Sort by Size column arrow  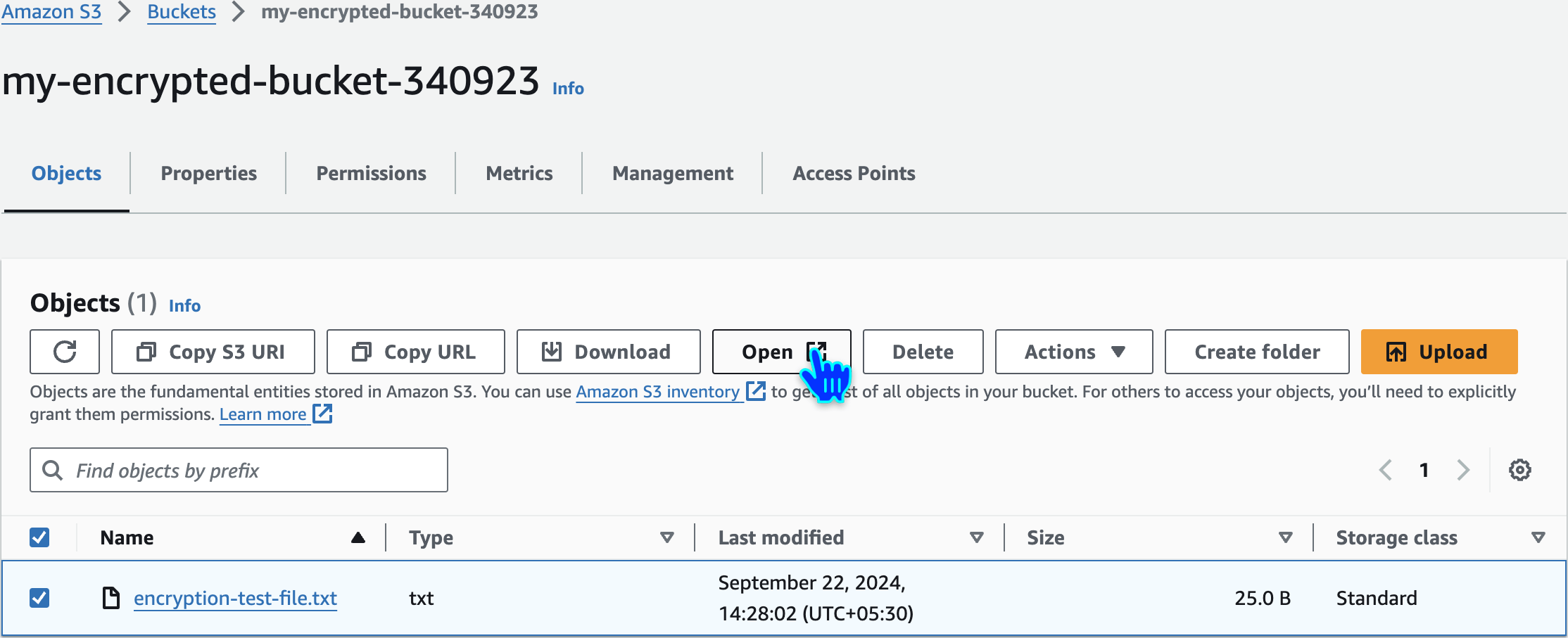click(1285, 537)
